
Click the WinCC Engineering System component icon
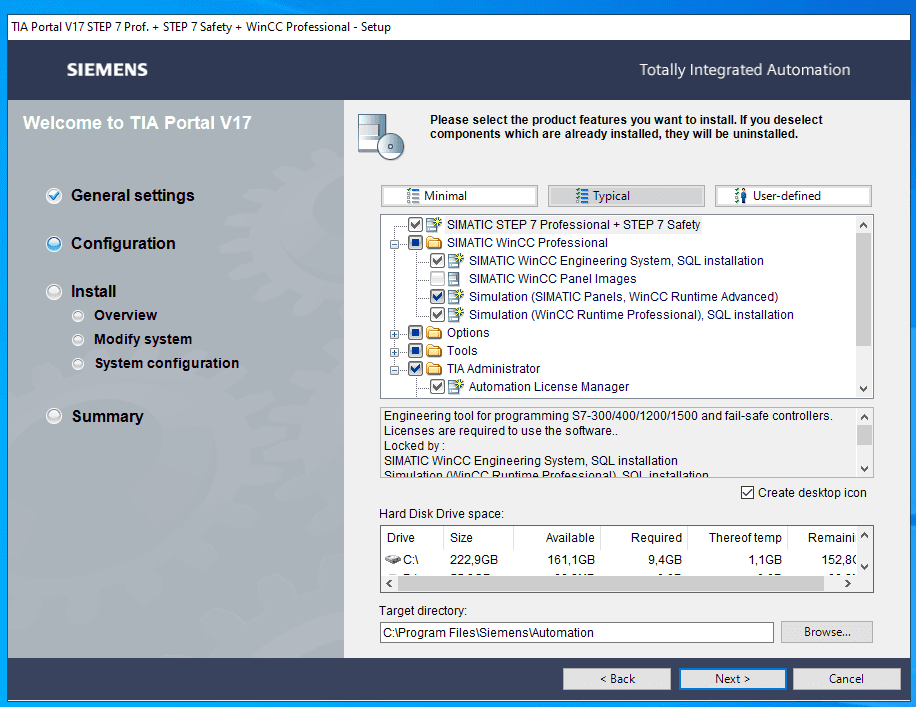(x=456, y=261)
